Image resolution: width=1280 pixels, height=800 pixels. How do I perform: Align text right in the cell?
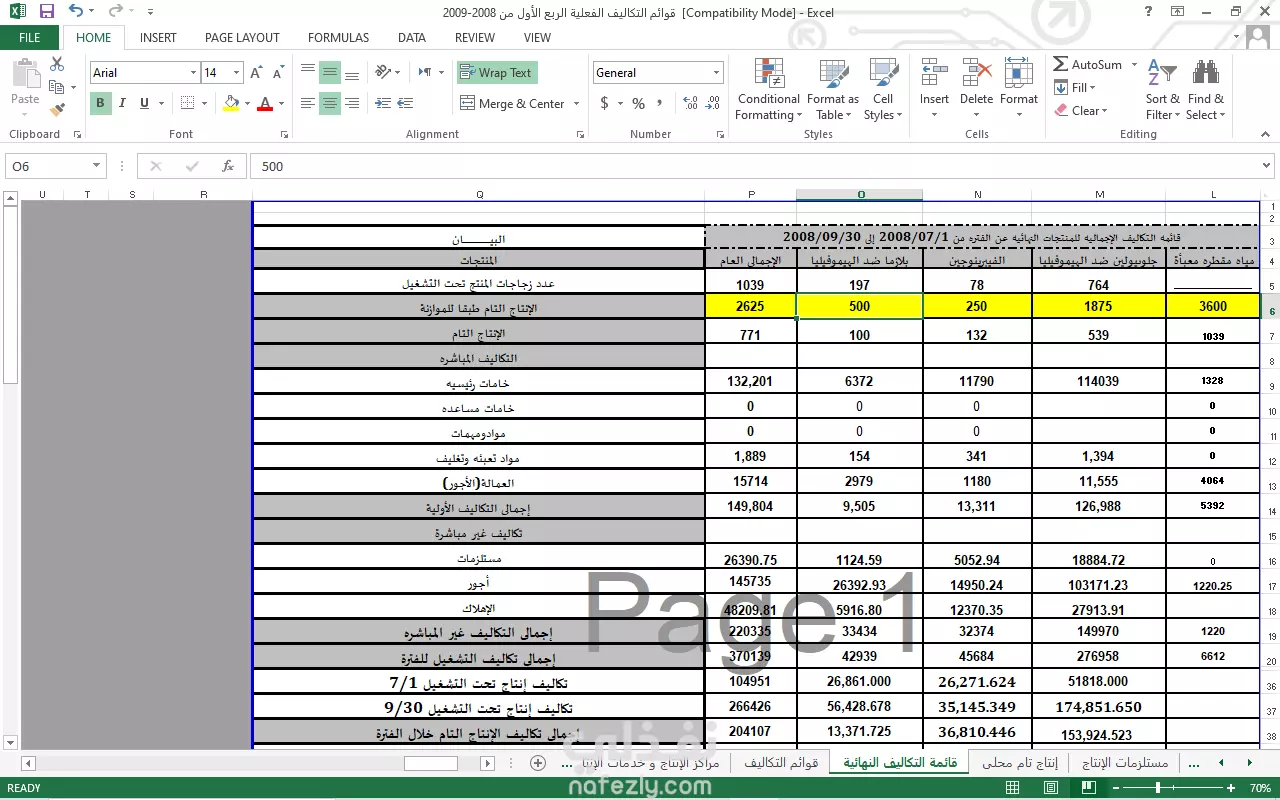pos(352,103)
